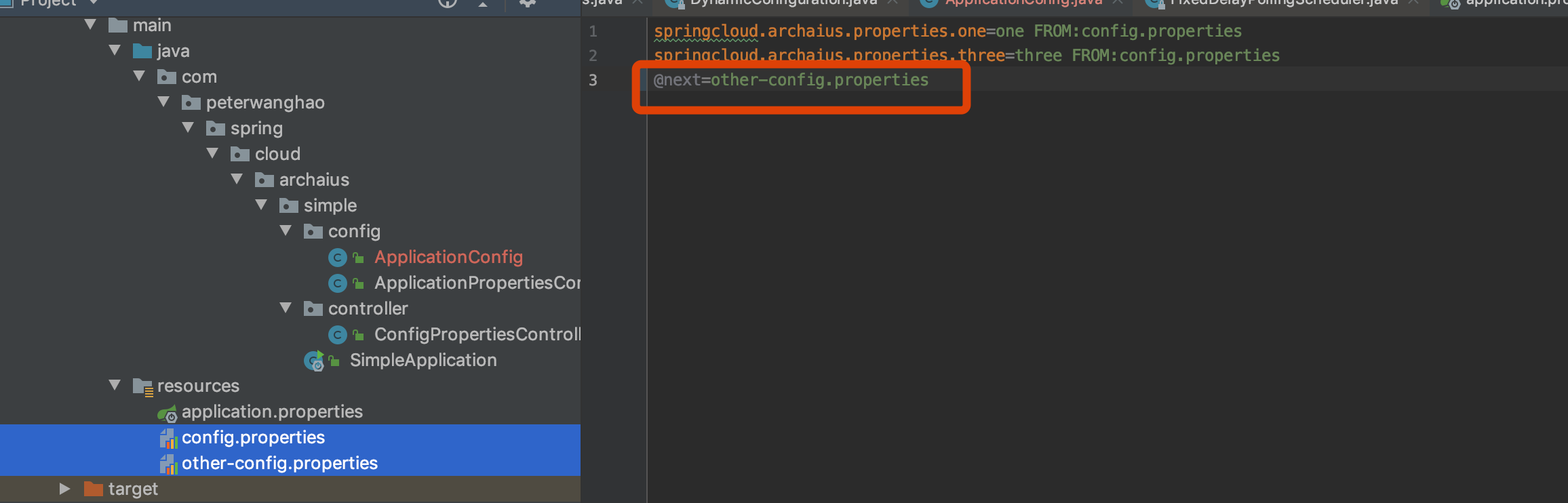Viewport: 1568px width, 503px height.
Task: Expand the target folder arrow
Action: pos(65,489)
